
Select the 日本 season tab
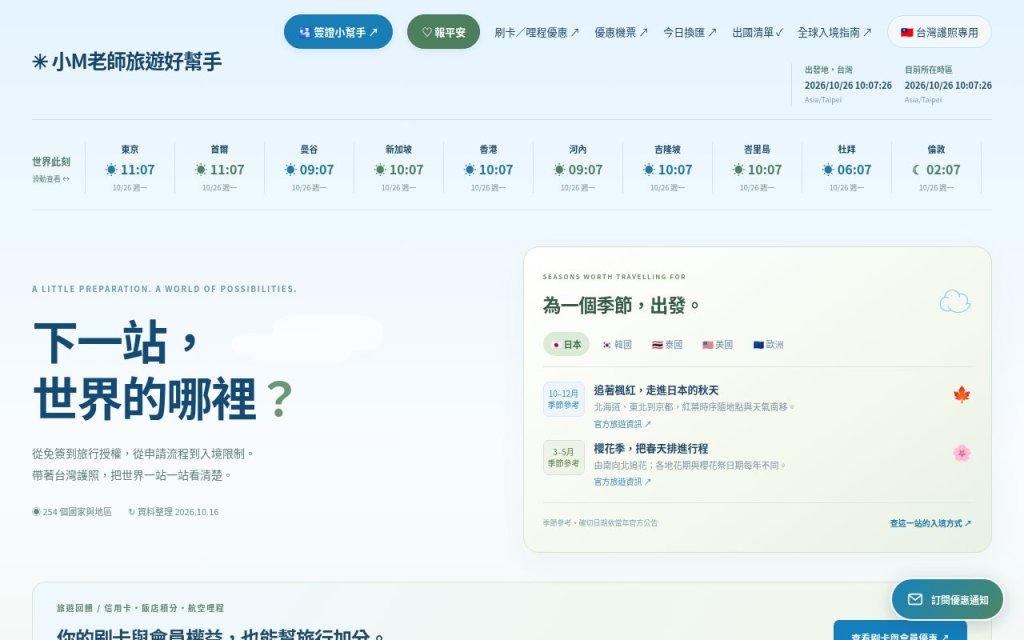pos(566,344)
